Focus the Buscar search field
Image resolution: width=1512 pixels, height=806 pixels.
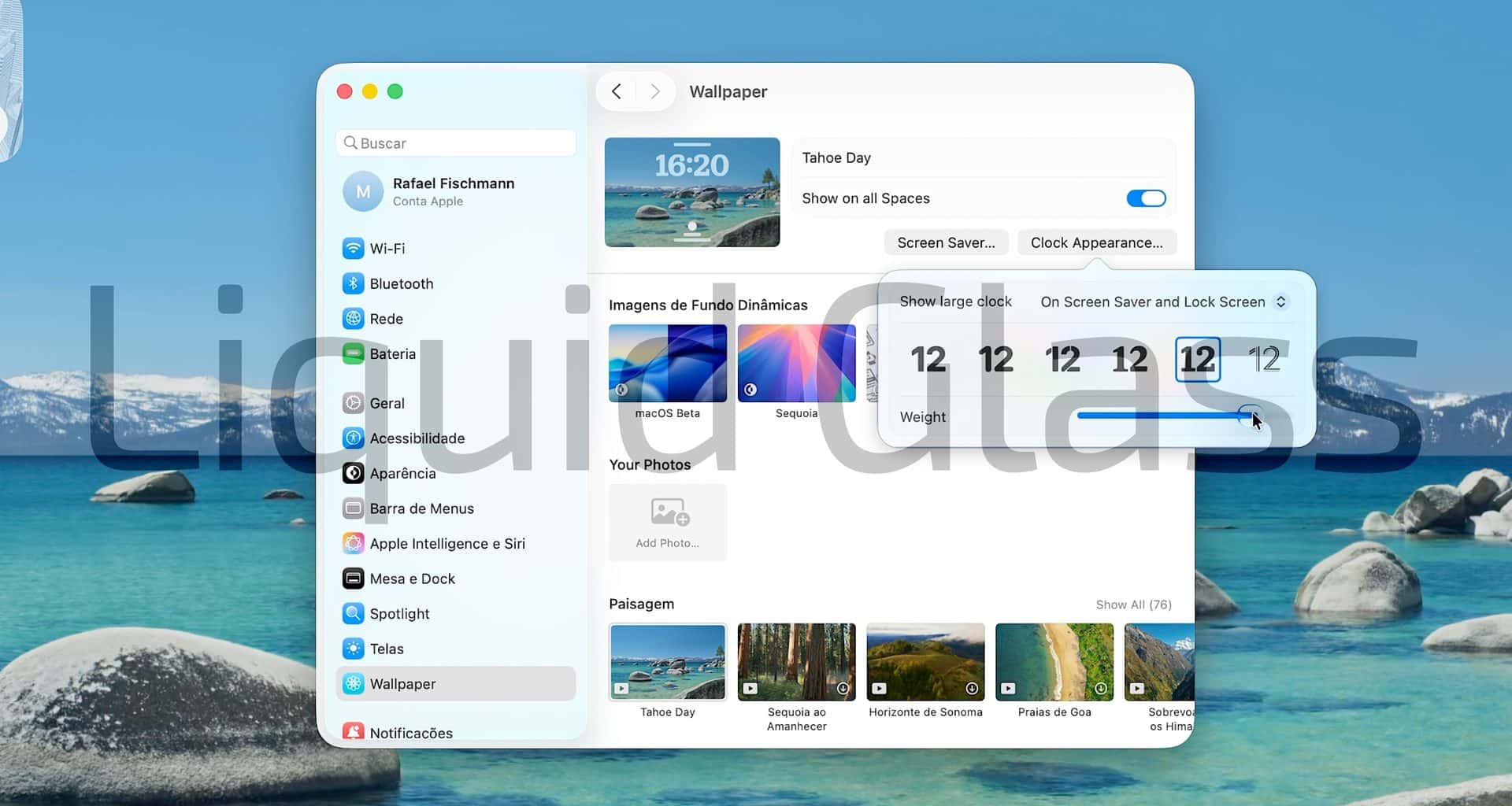point(456,143)
